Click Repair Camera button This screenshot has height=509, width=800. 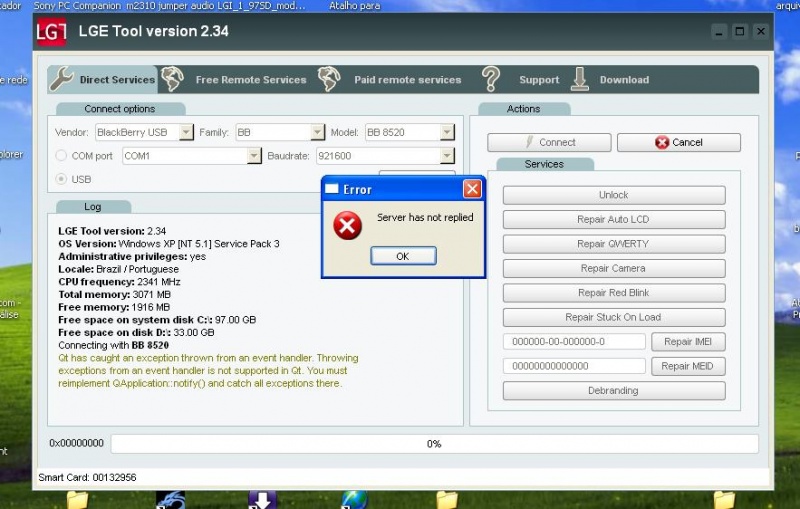pos(614,268)
